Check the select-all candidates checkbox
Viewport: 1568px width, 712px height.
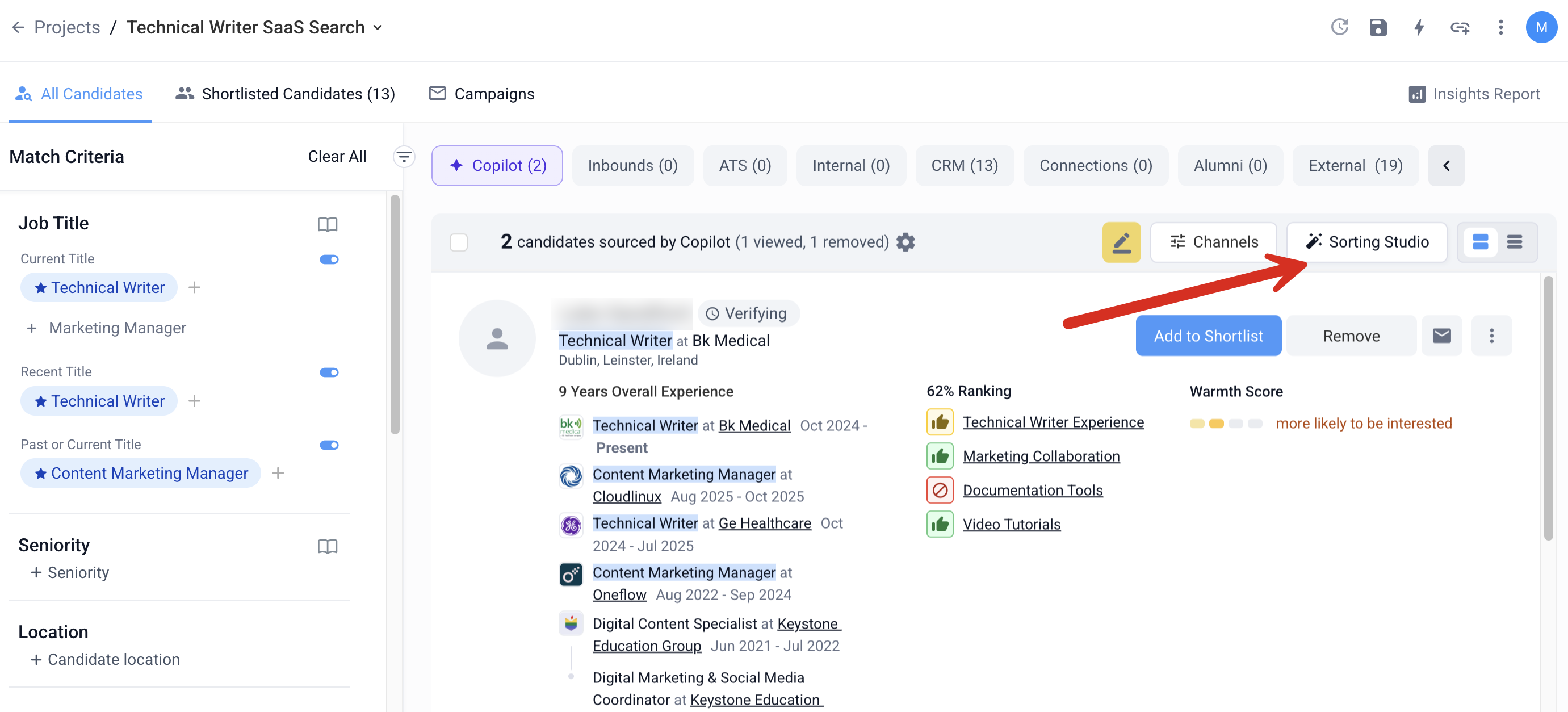458,242
